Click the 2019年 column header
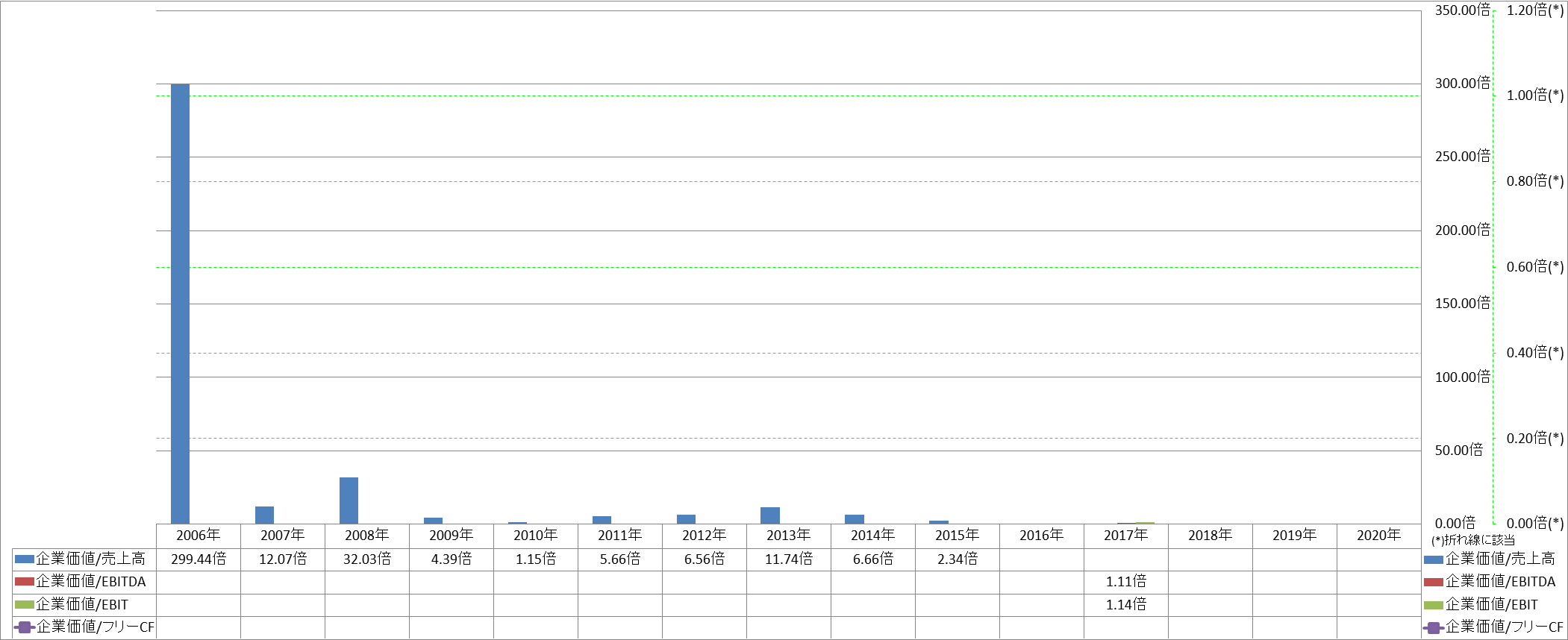This screenshot has width=1568, height=640. click(1295, 536)
